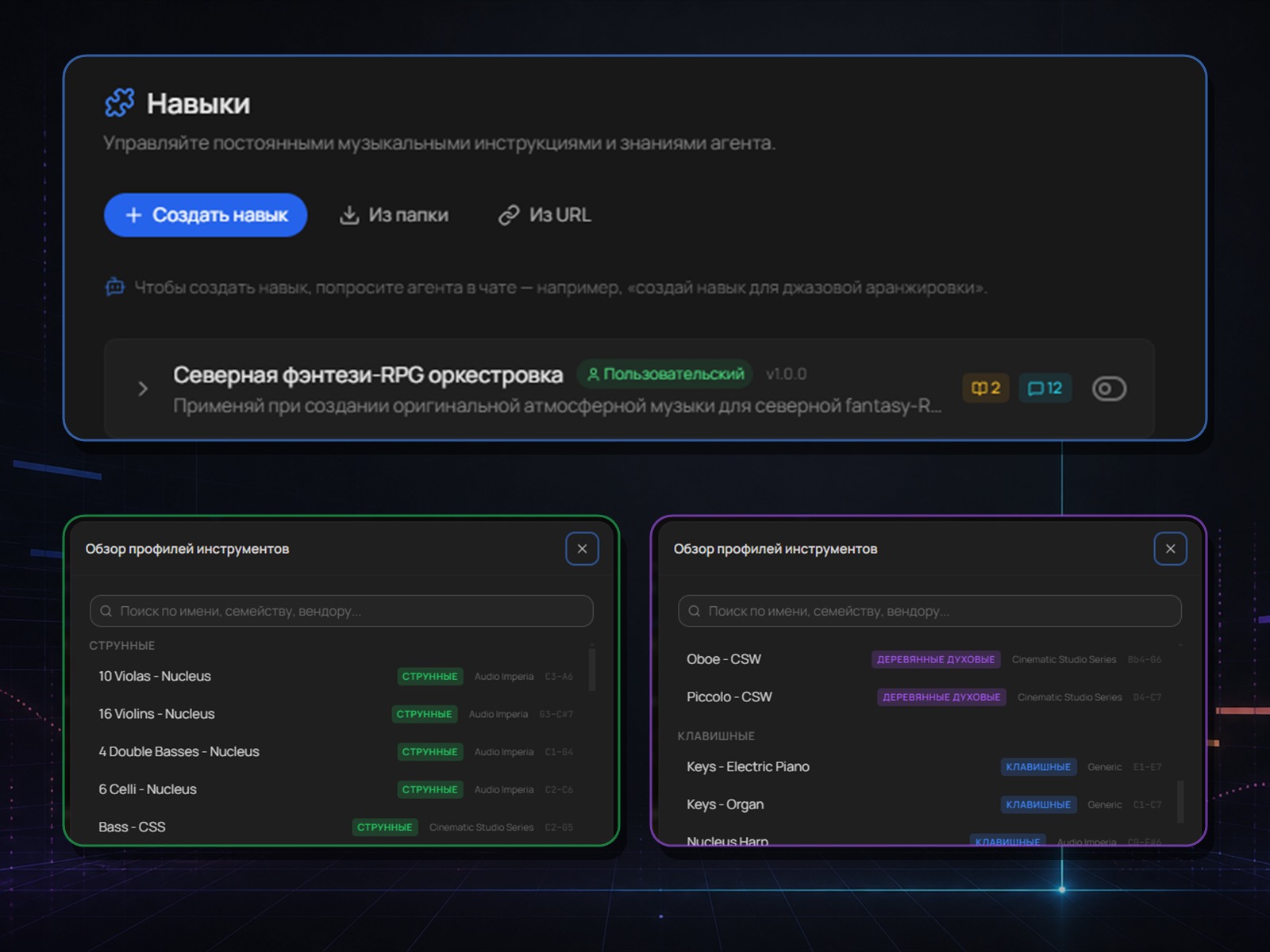Click the СТРУННЫЕ section header
This screenshot has height=952, width=1270.
pos(122,646)
